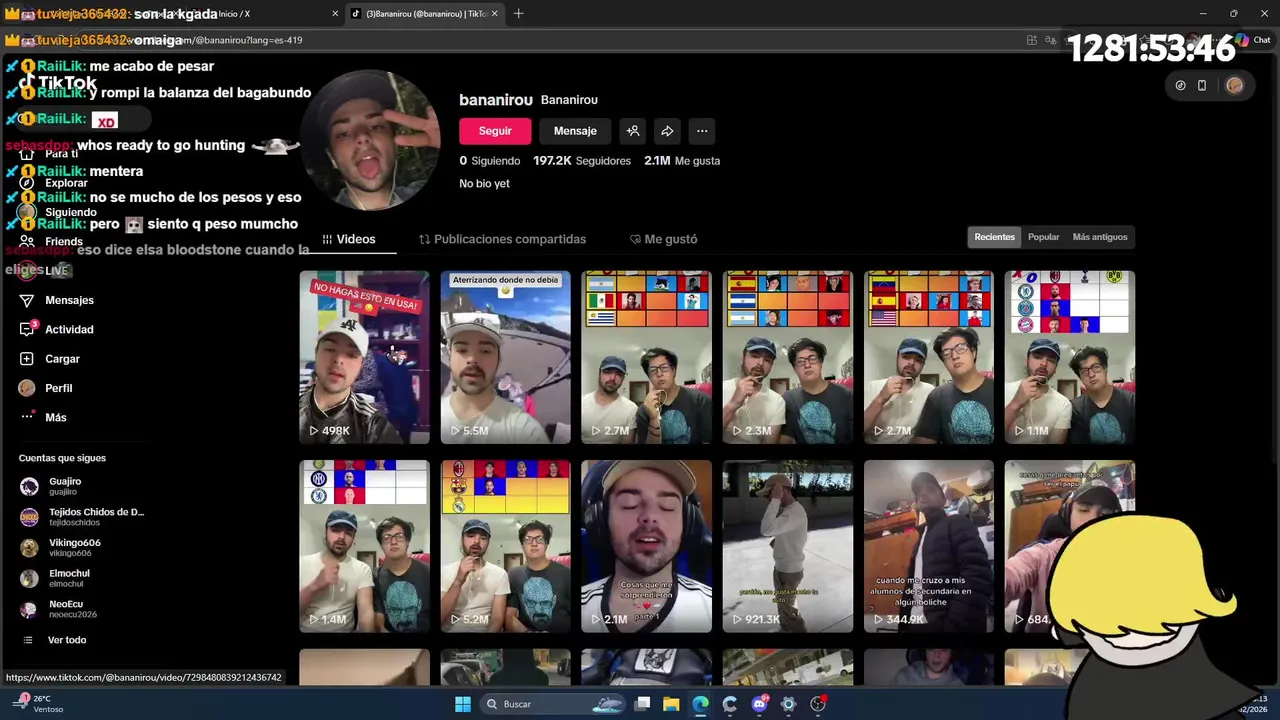Viewport: 1280px width, 720px height.
Task: Click the 'Cuentas que sigues' heading
Action: tap(62, 458)
